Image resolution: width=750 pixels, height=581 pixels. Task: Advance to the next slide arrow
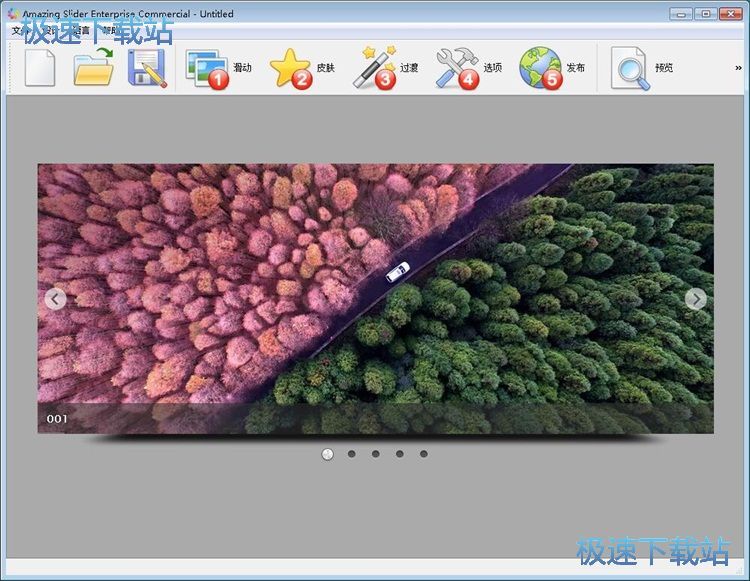coord(696,299)
